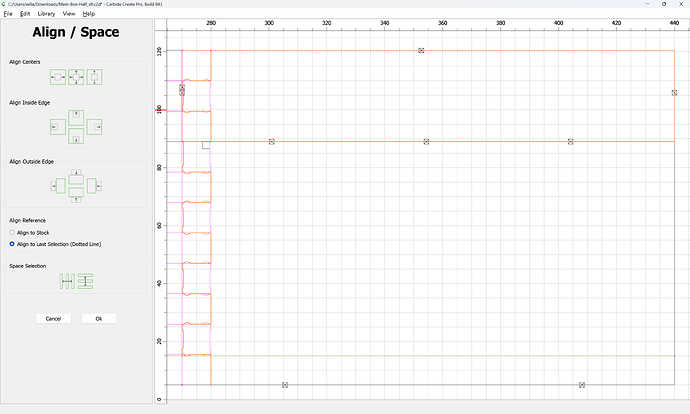
Task: Cancel the Align / Space operation
Action: [53, 319]
